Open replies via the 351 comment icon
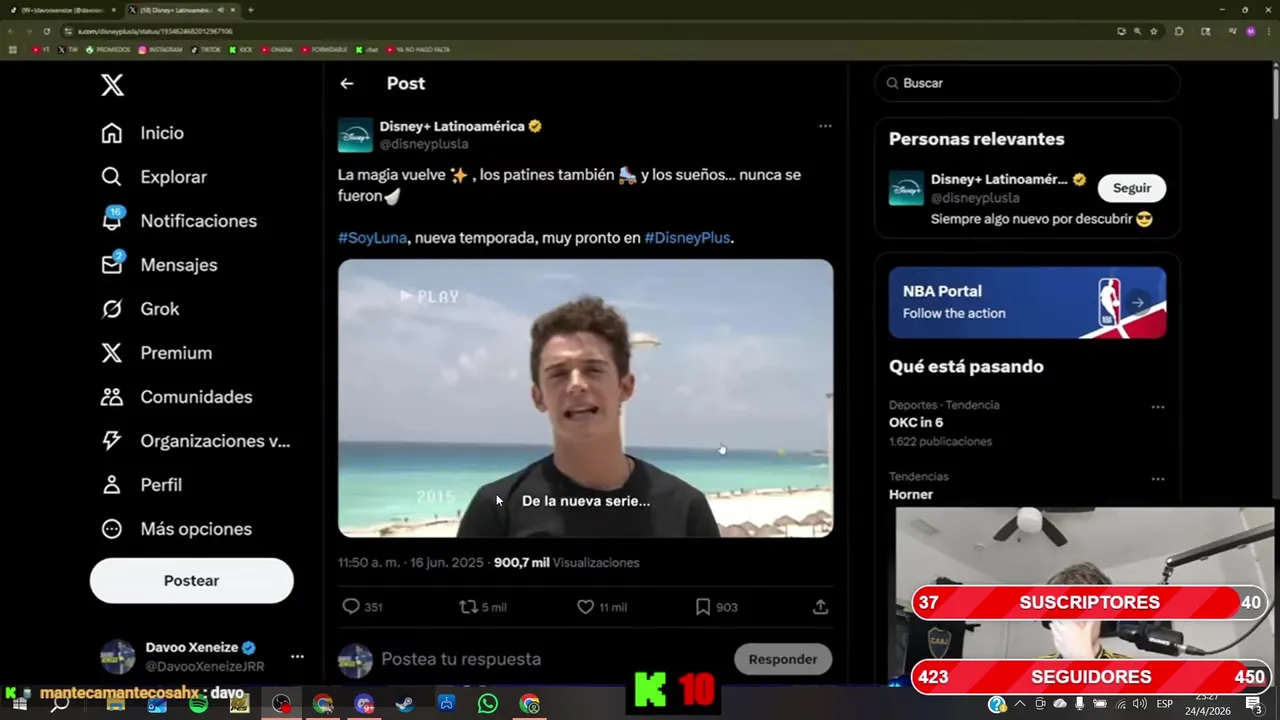 (x=362, y=607)
